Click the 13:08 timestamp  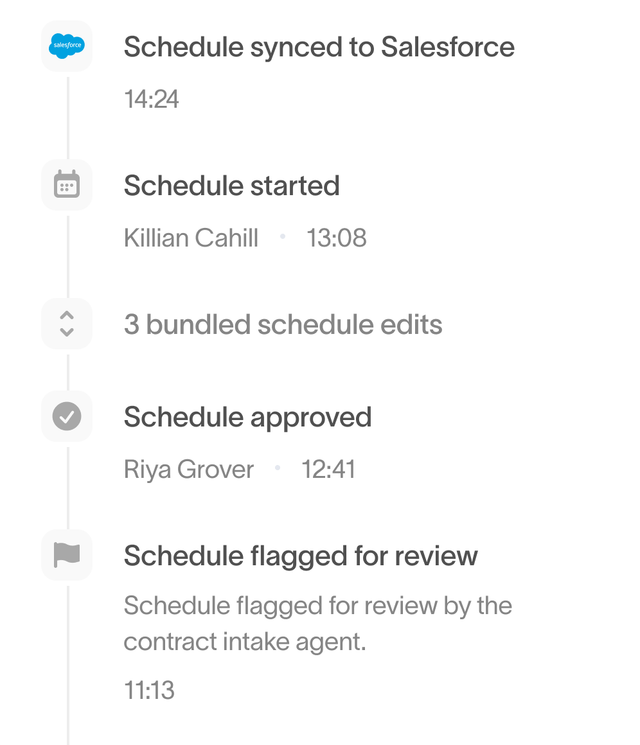click(x=336, y=238)
